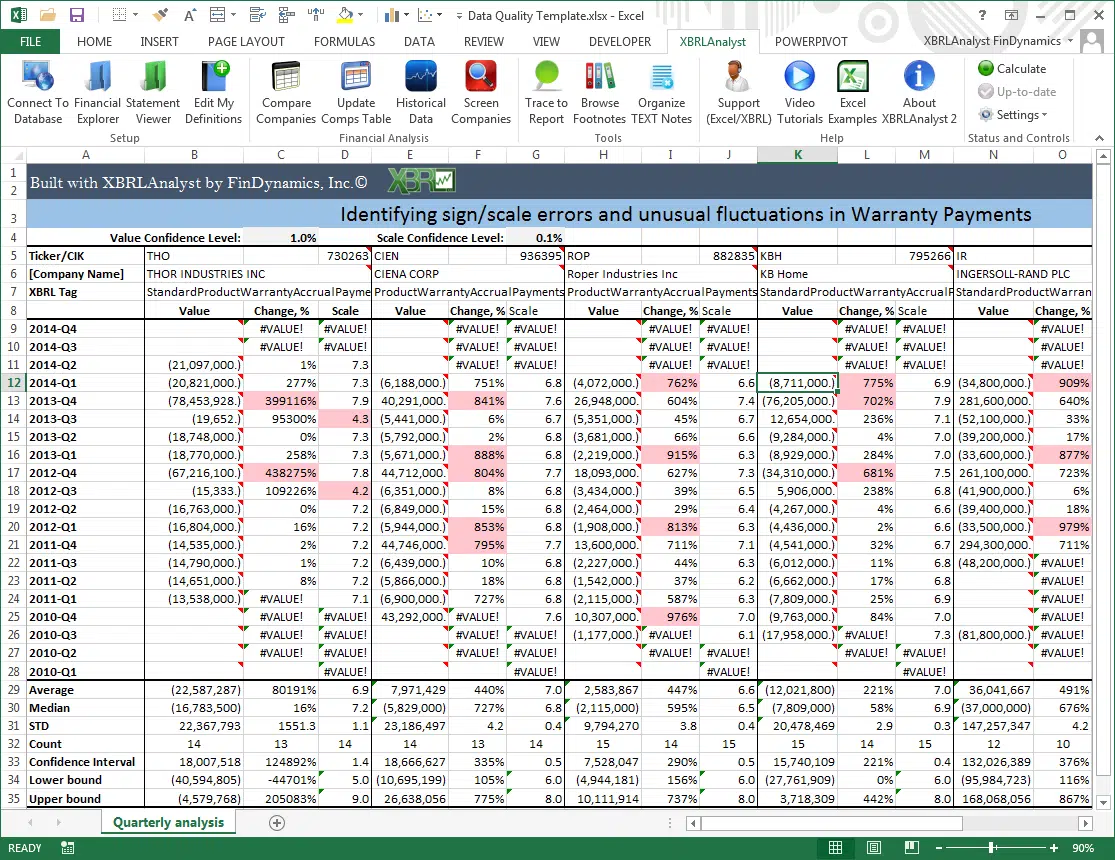1115x860 pixels.
Task: Click the Trace to Report icon
Action: point(546,78)
